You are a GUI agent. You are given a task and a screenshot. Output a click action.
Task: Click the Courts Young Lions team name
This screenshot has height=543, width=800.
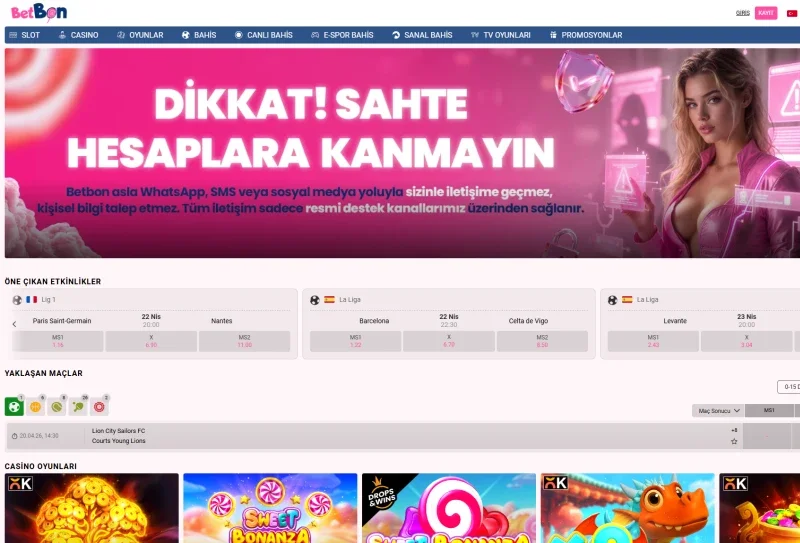click(x=118, y=441)
